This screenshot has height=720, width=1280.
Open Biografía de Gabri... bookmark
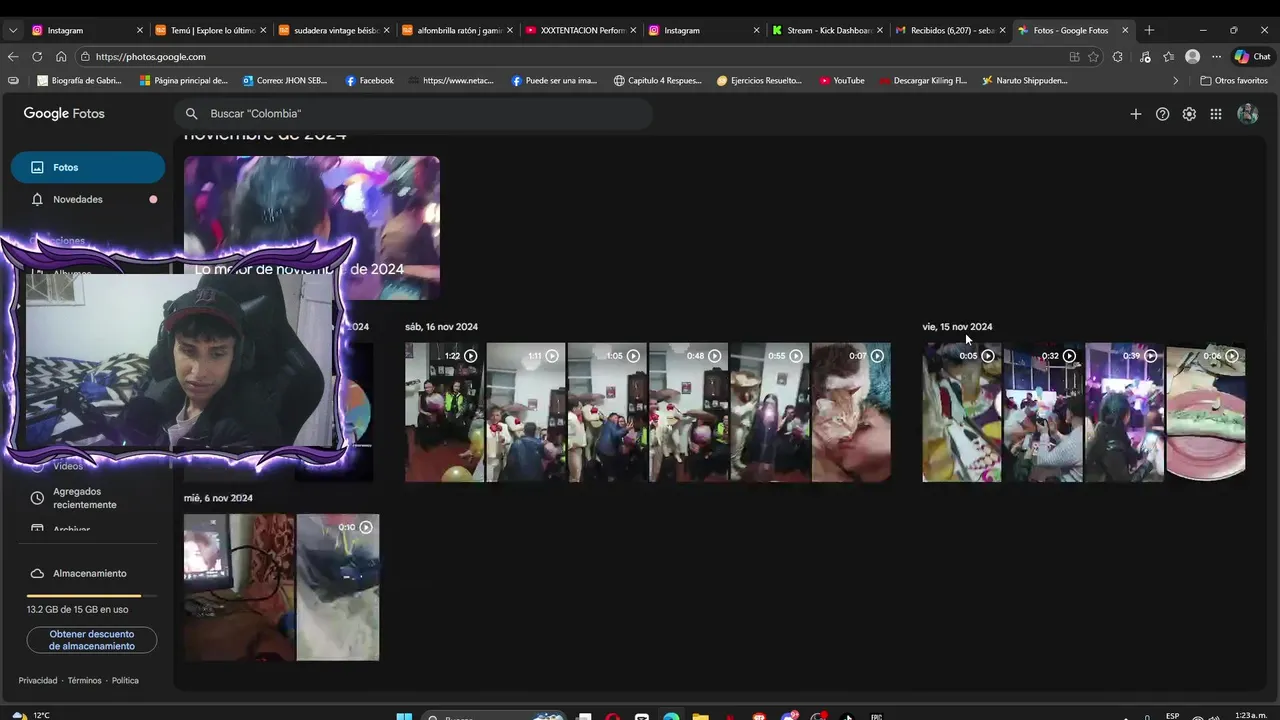tap(79, 80)
